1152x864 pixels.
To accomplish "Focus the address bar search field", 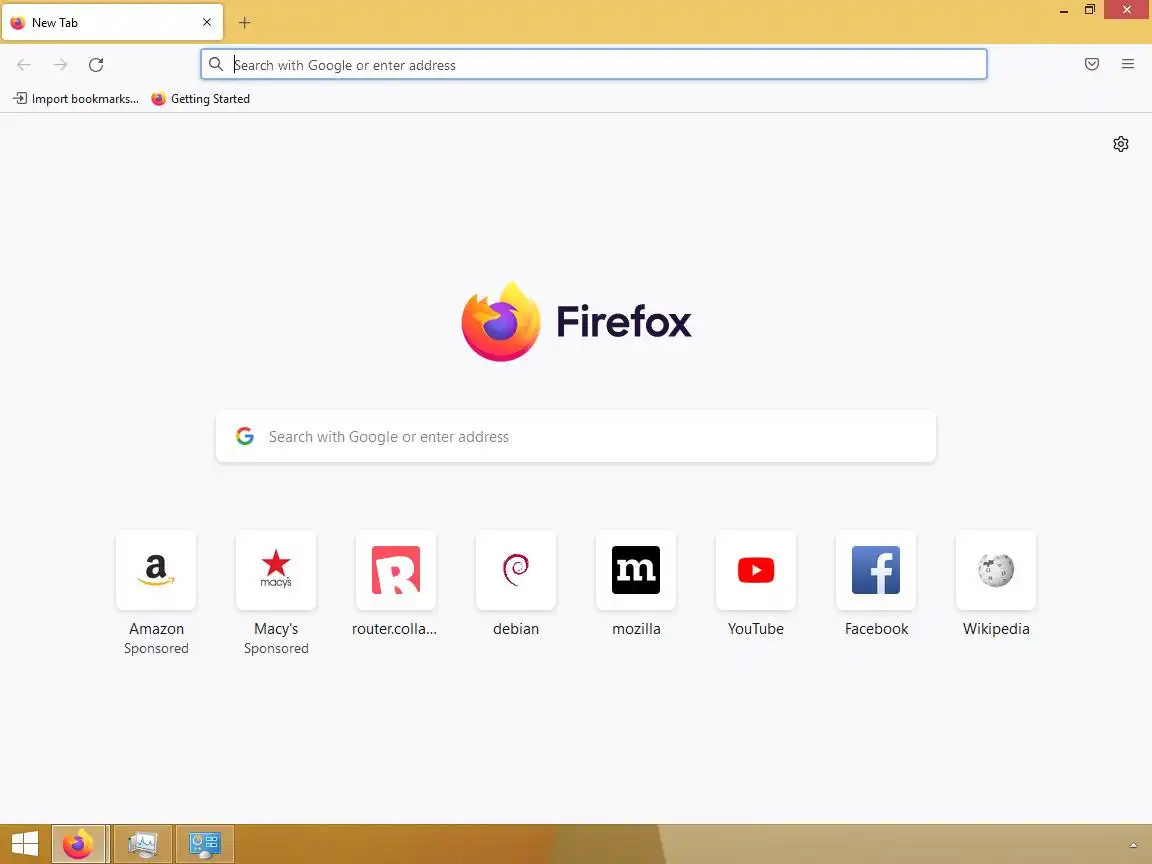I will pyautogui.click(x=594, y=65).
